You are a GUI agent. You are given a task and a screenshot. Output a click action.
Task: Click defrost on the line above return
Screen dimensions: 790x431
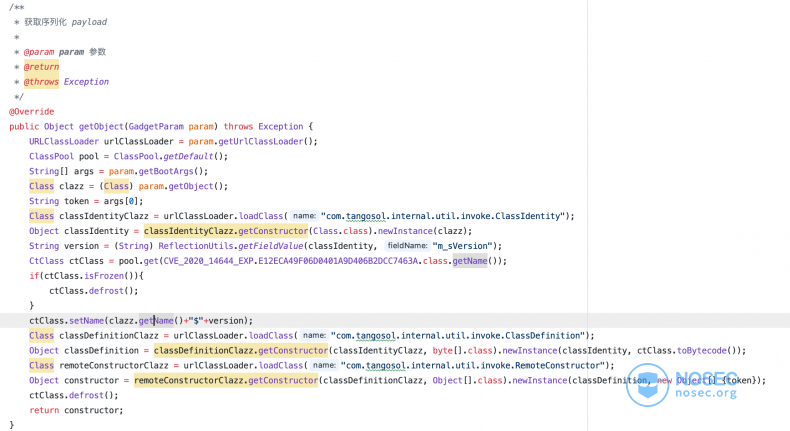(x=87, y=395)
